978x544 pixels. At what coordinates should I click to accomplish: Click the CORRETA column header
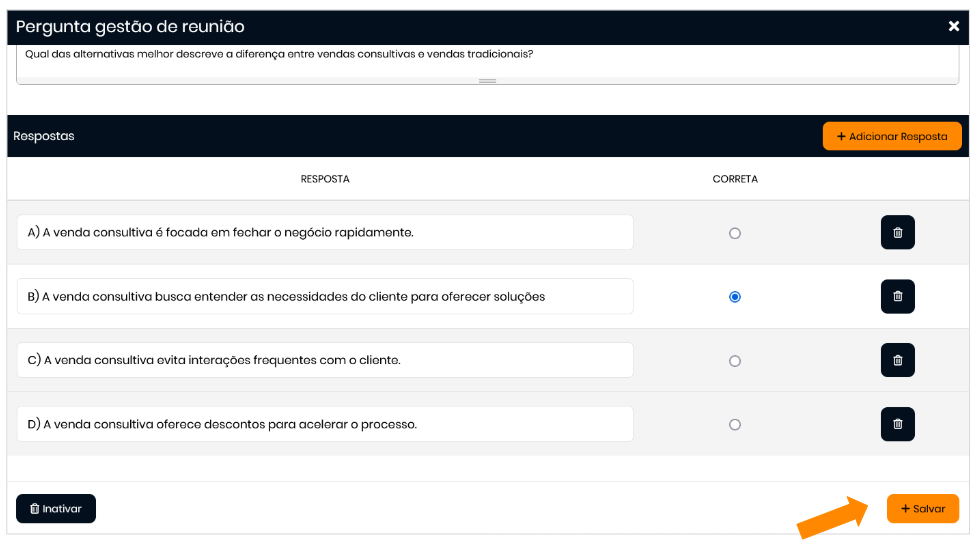(735, 179)
